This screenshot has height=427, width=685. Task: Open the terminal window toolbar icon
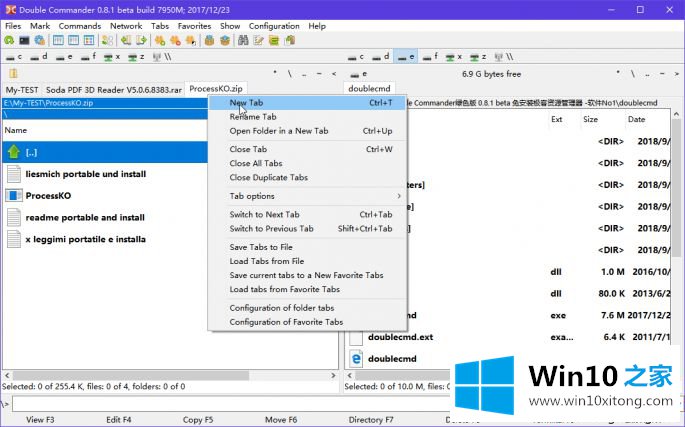24,41
